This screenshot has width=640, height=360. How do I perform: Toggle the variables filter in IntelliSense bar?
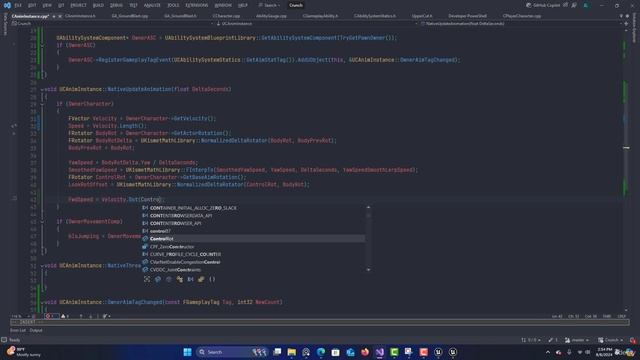click(158, 279)
